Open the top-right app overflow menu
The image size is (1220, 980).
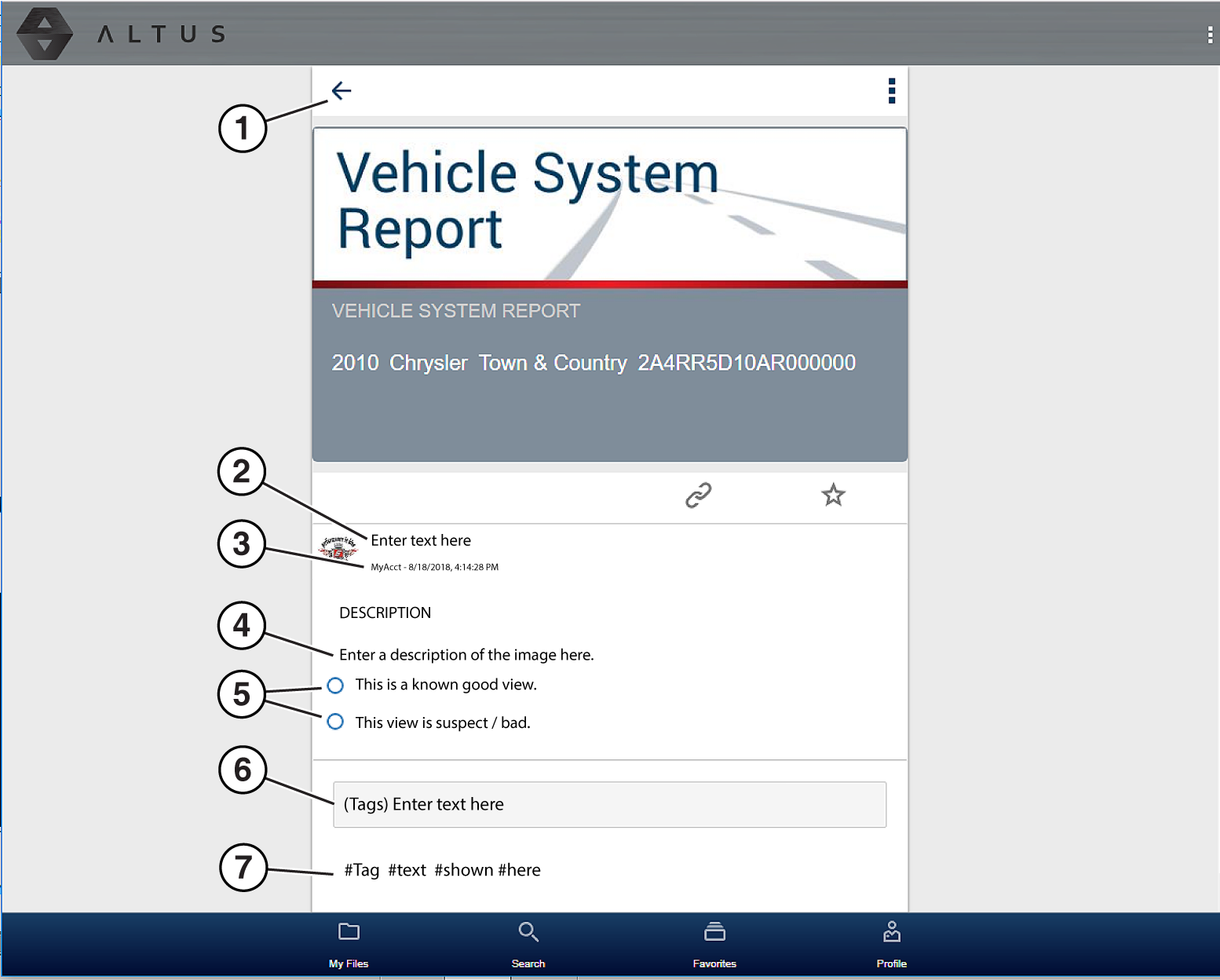[x=1209, y=35]
